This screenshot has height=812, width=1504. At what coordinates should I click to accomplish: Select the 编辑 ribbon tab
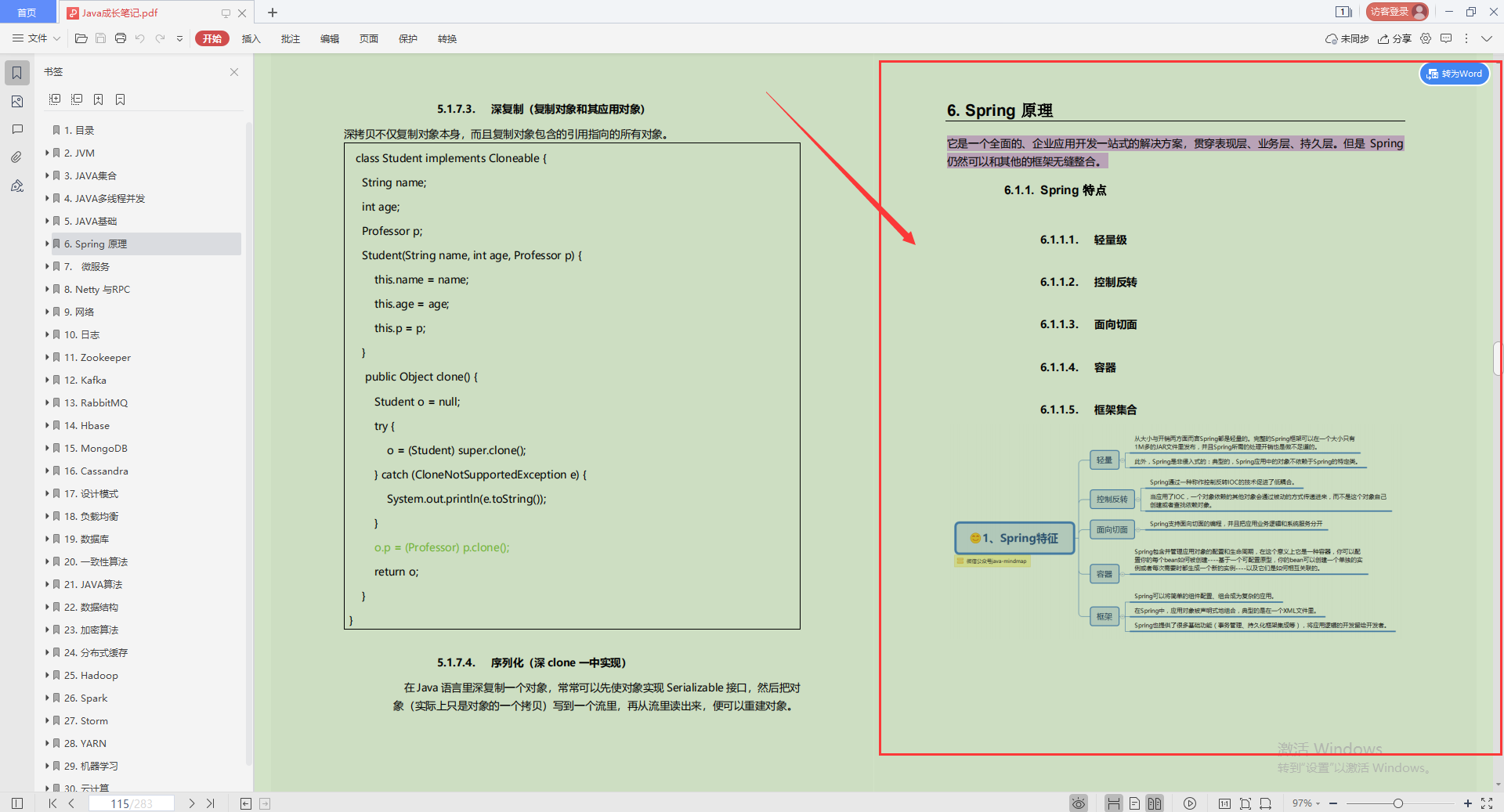tap(329, 38)
